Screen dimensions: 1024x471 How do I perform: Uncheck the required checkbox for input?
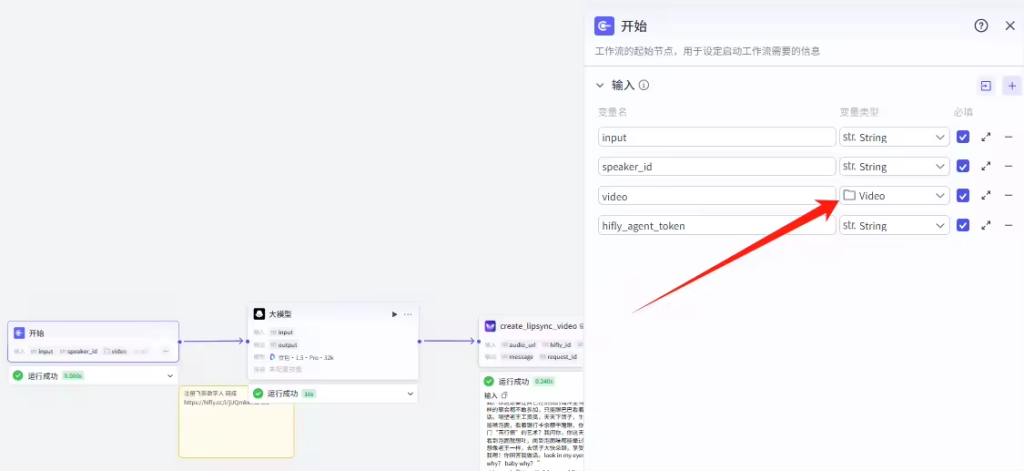click(x=963, y=137)
